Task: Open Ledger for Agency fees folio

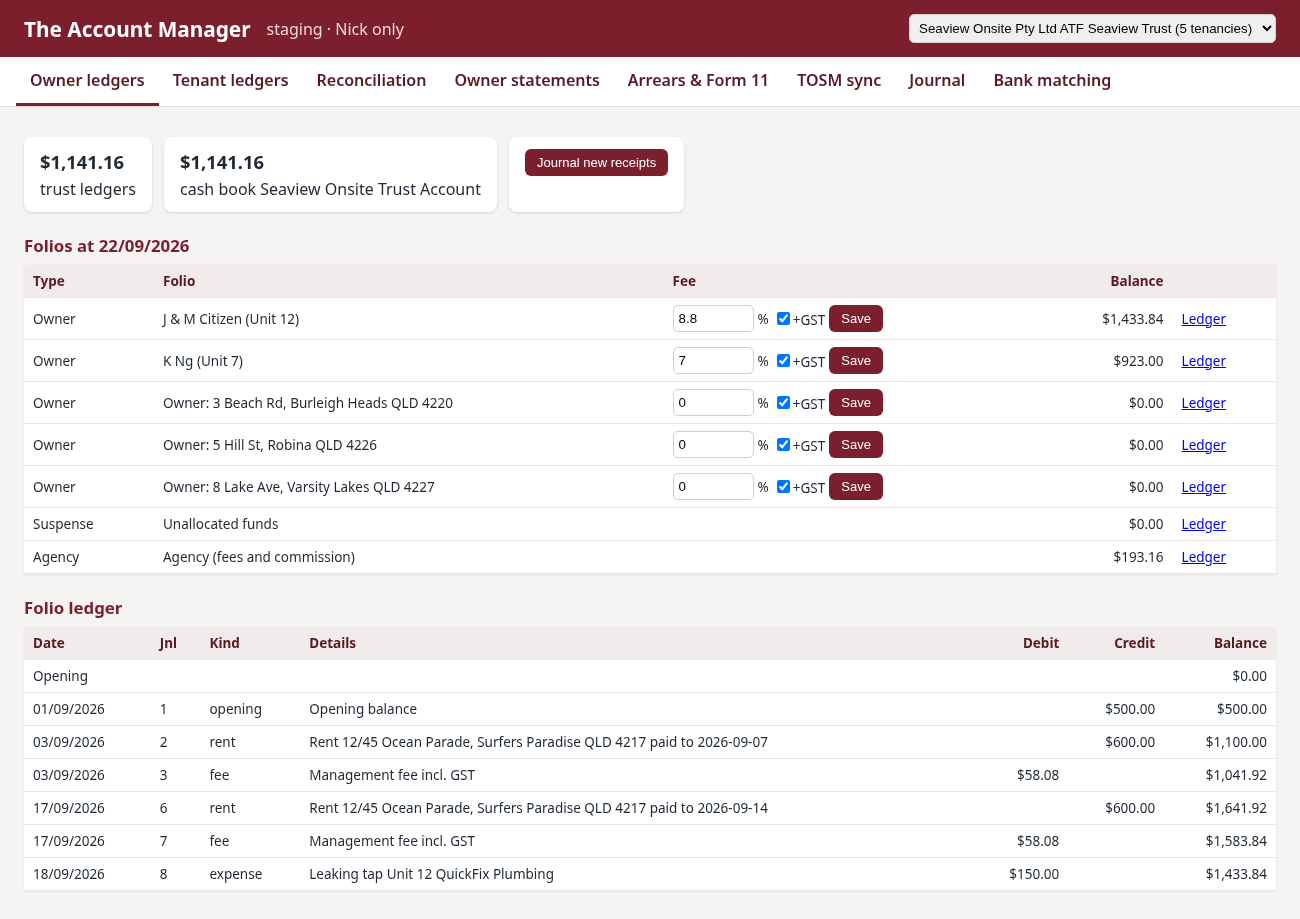Action: click(x=1203, y=557)
